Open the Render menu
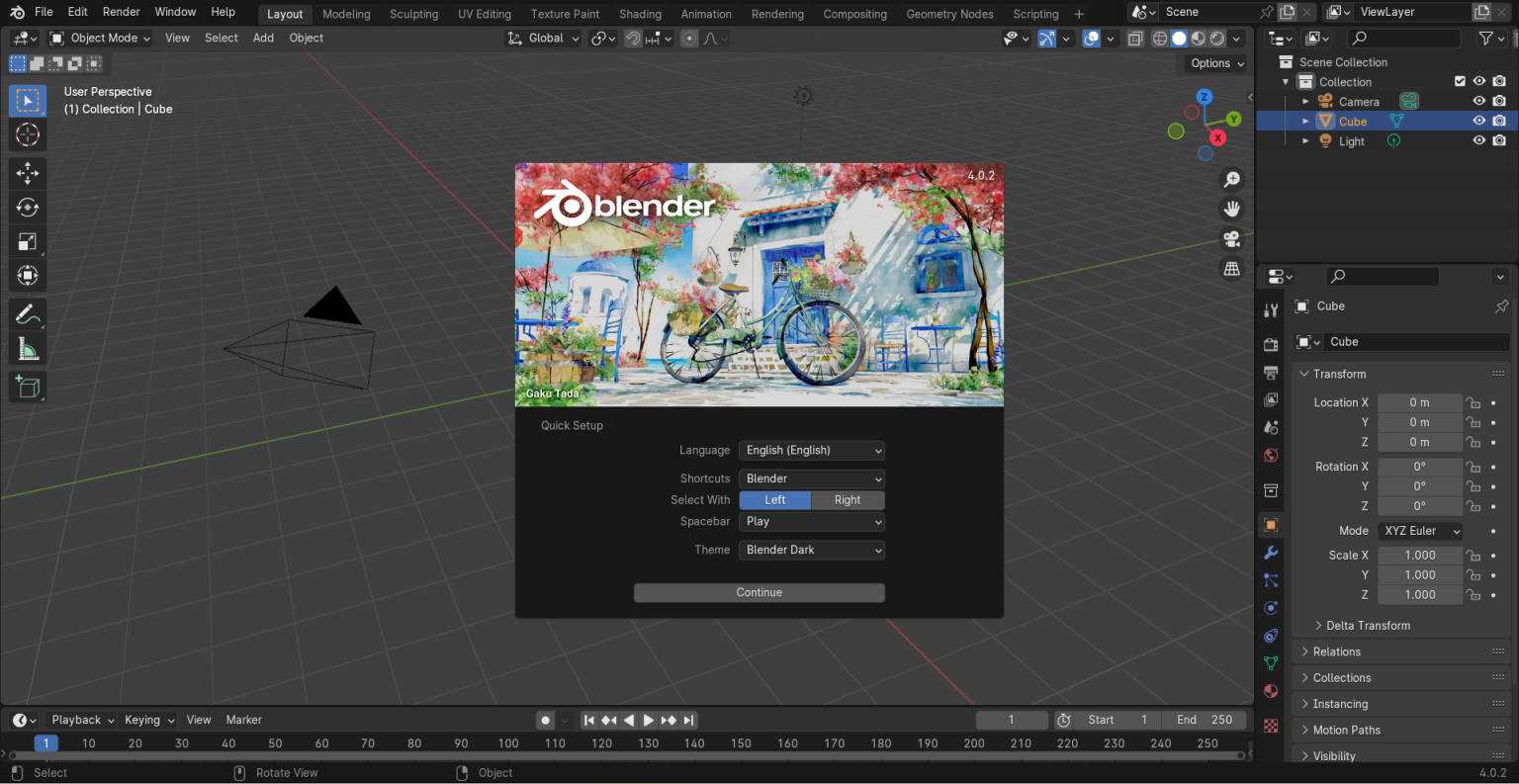The height and width of the screenshot is (784, 1519). click(x=121, y=12)
